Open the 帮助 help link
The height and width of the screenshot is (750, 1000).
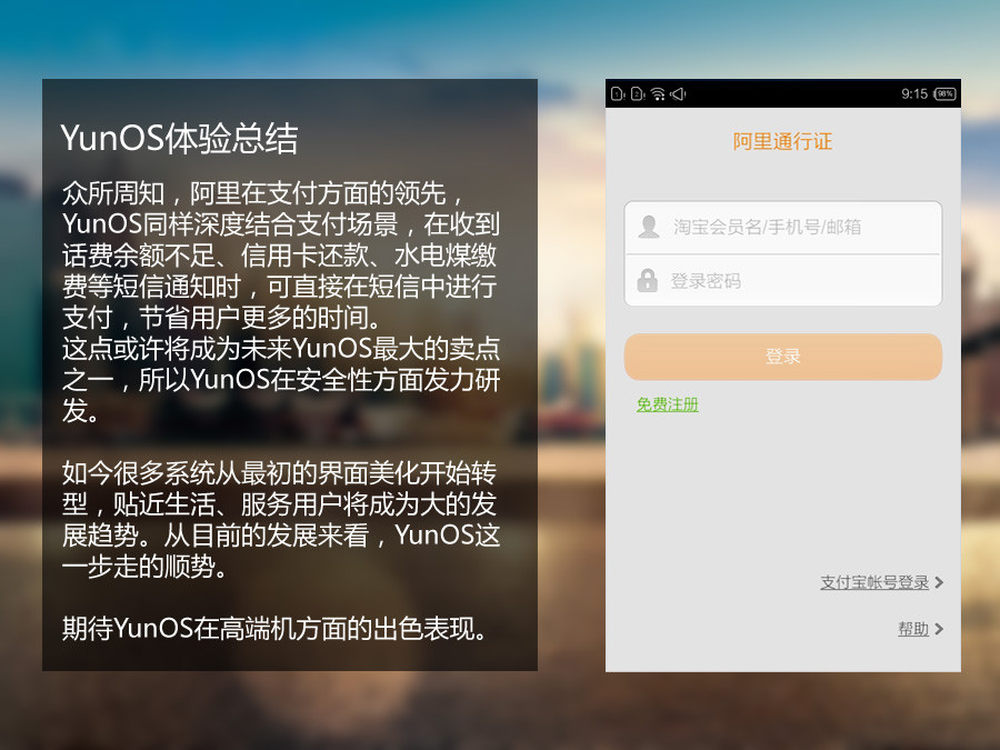[913, 629]
